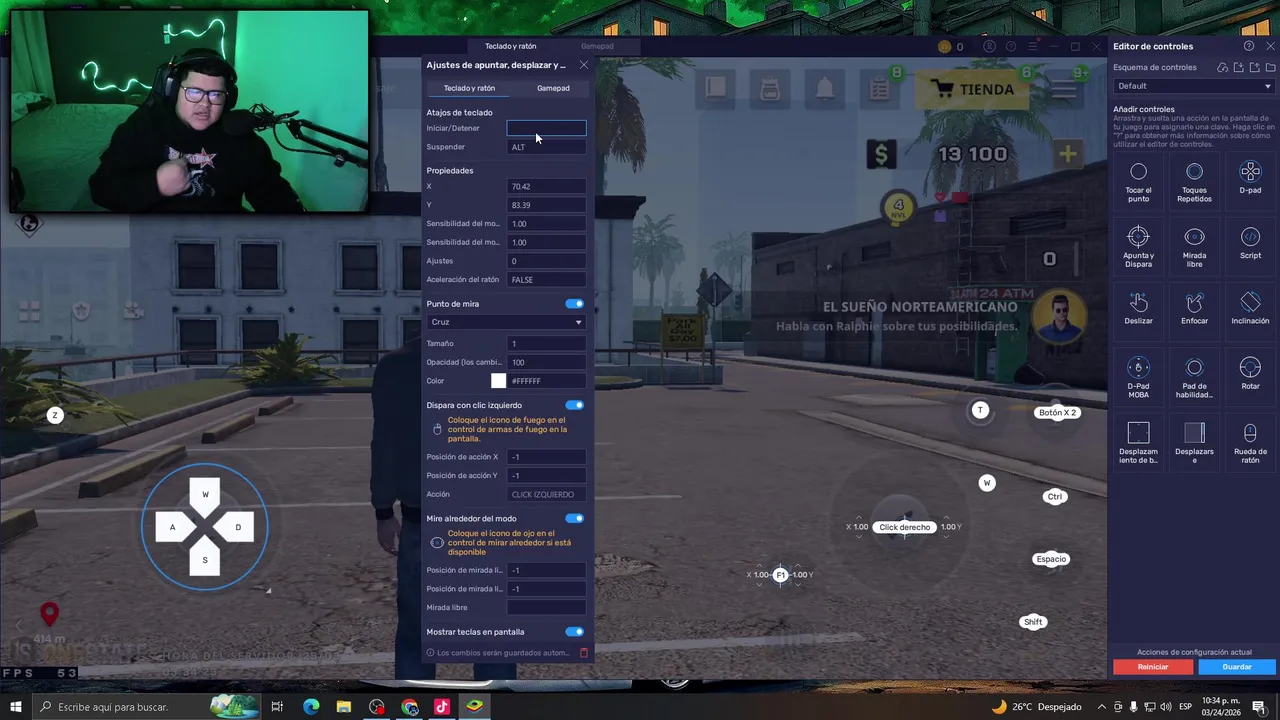Click the Suspender ALT shortcut field

pos(546,147)
